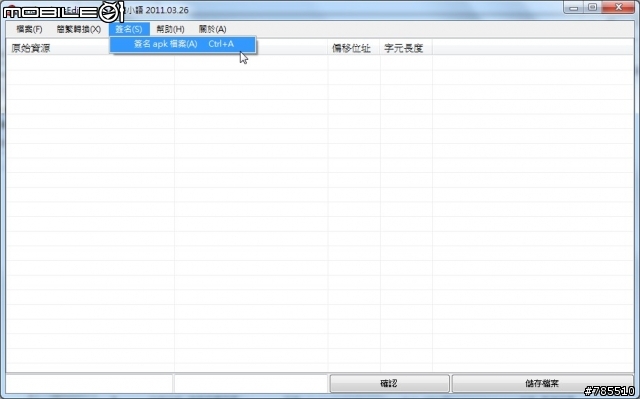This screenshot has height=399, width=640.
Task: Focus the first bottom input field
Action: [89, 383]
